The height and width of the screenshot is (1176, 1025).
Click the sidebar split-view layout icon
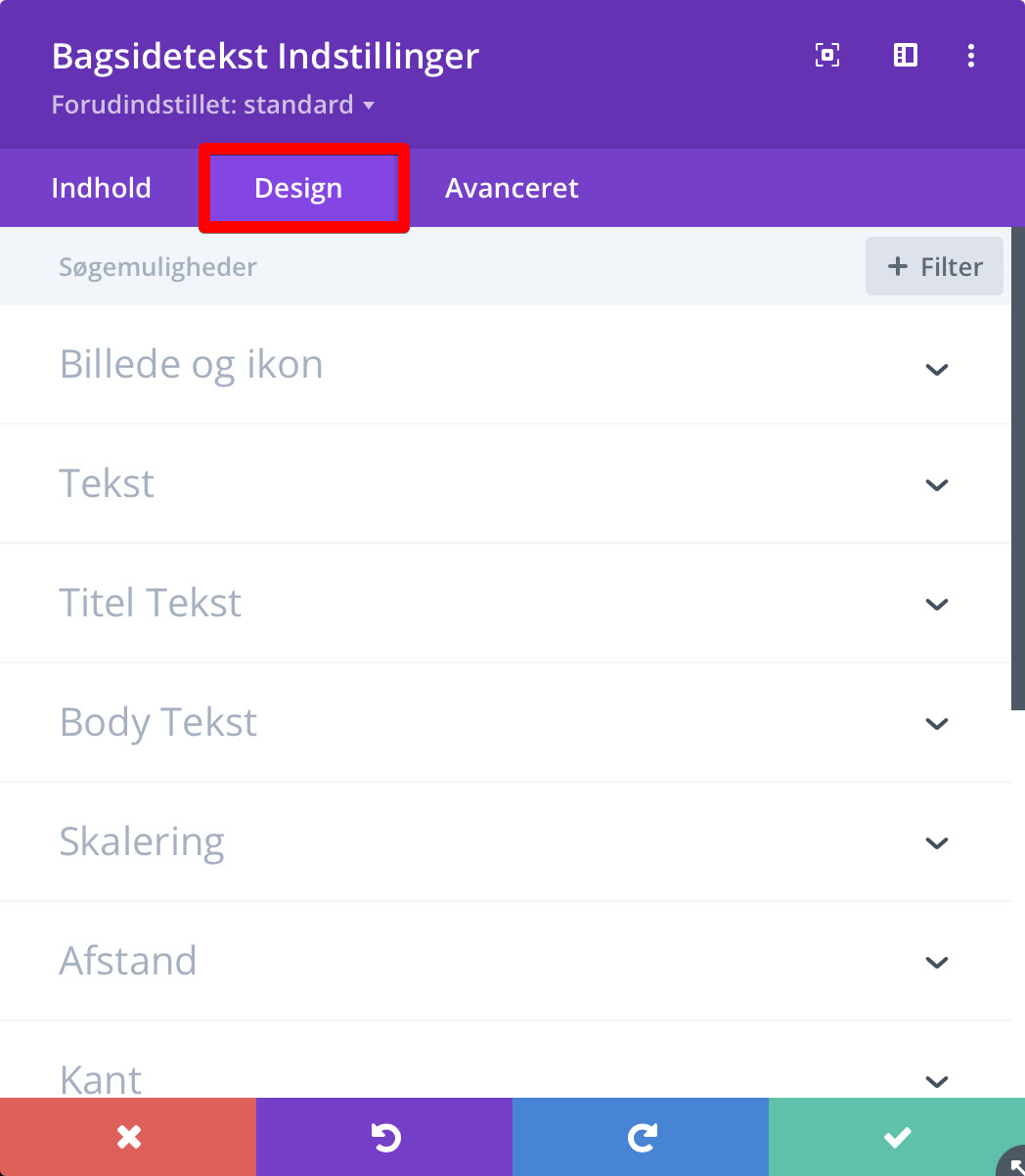coord(906,56)
